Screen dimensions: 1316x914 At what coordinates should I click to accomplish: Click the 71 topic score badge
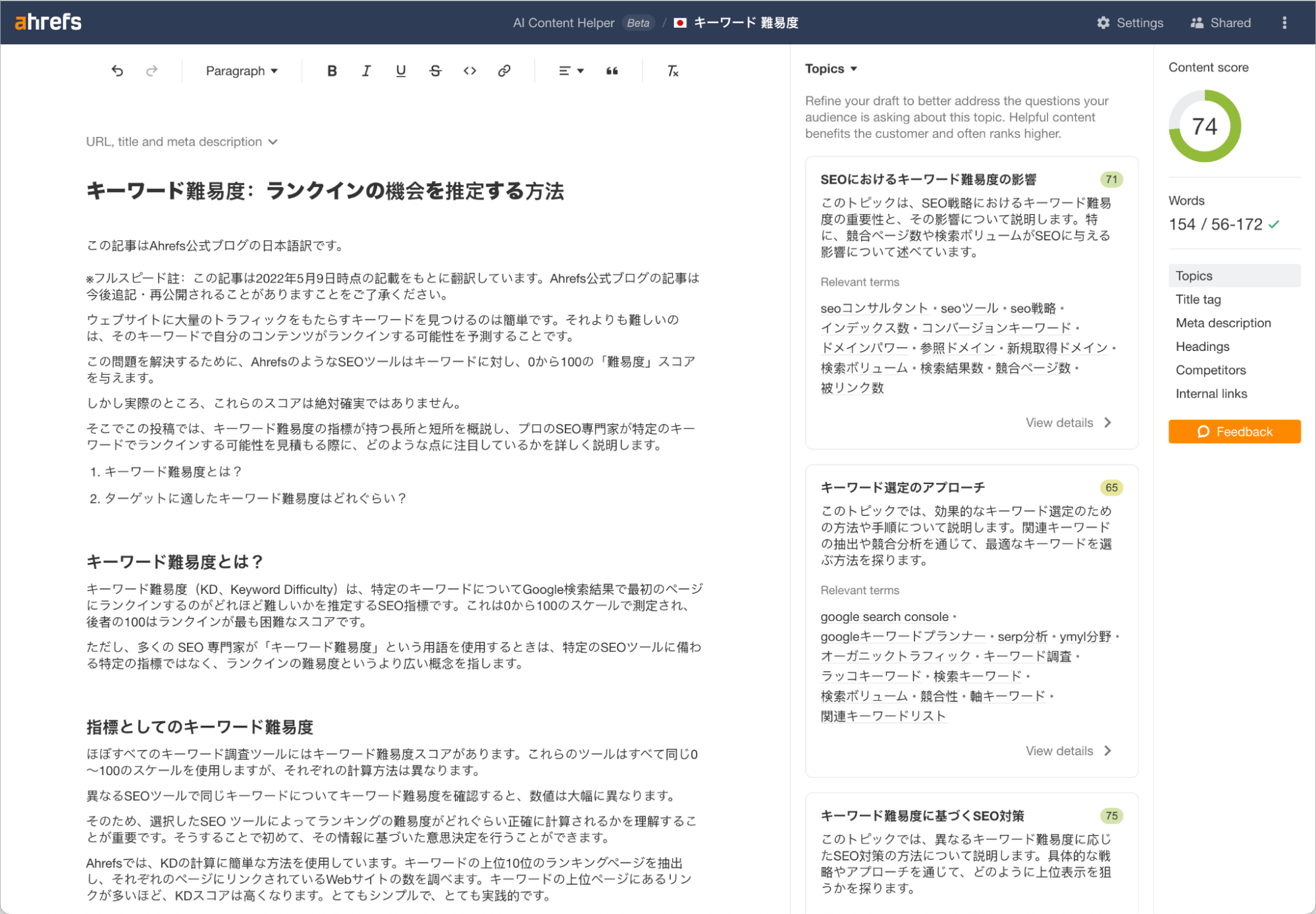point(1111,179)
